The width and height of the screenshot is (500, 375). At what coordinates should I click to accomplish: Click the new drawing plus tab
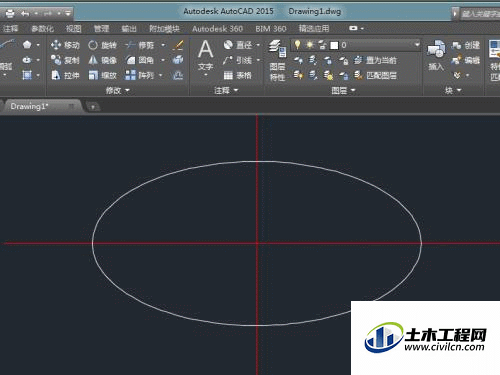(93, 107)
